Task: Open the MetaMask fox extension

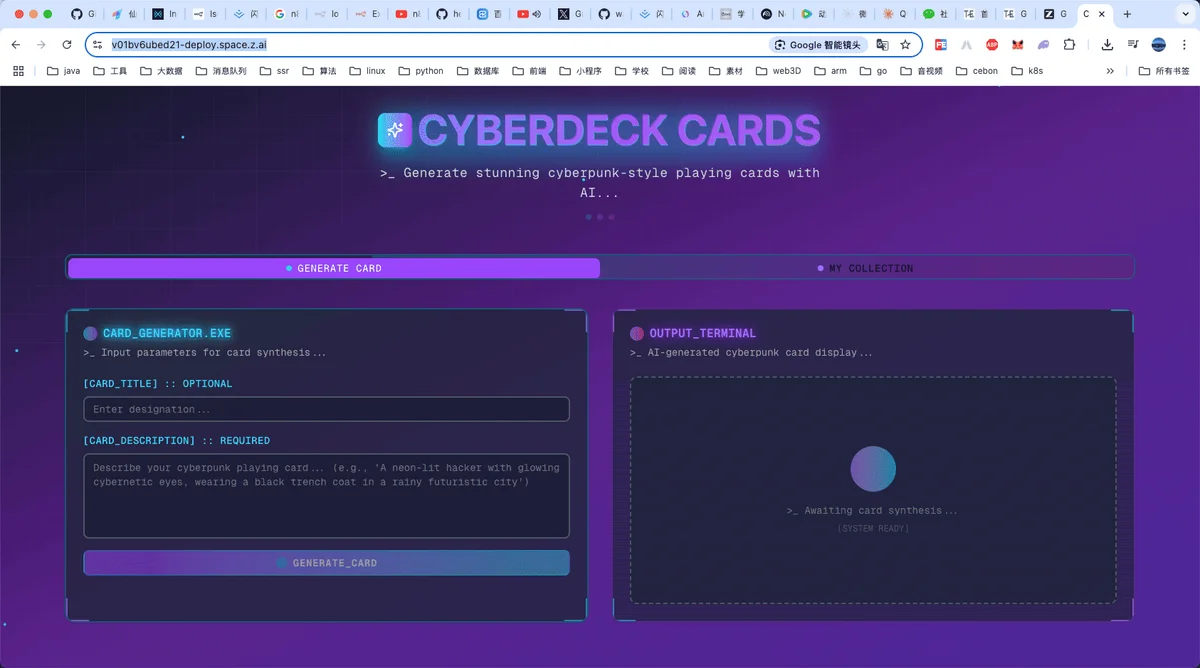Action: tap(1017, 45)
